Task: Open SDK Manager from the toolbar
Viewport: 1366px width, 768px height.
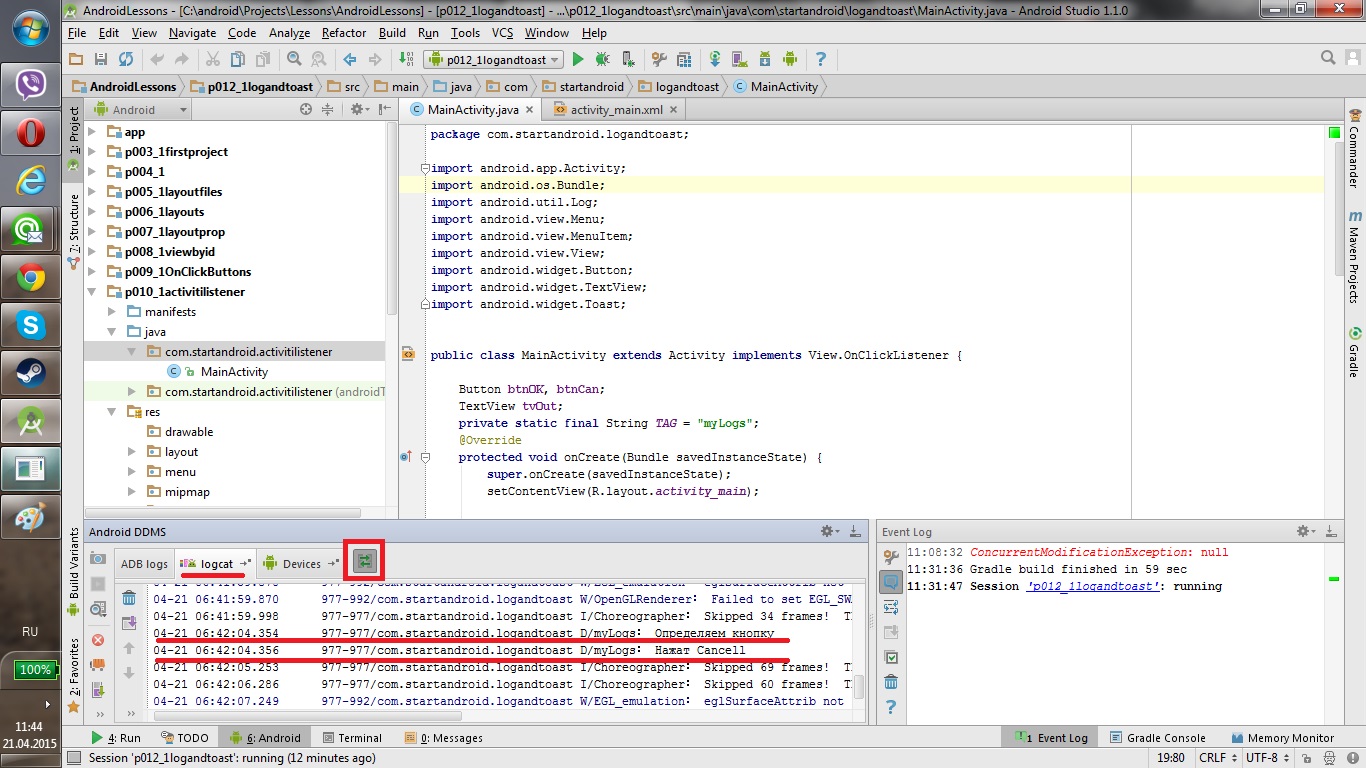Action: click(x=765, y=60)
